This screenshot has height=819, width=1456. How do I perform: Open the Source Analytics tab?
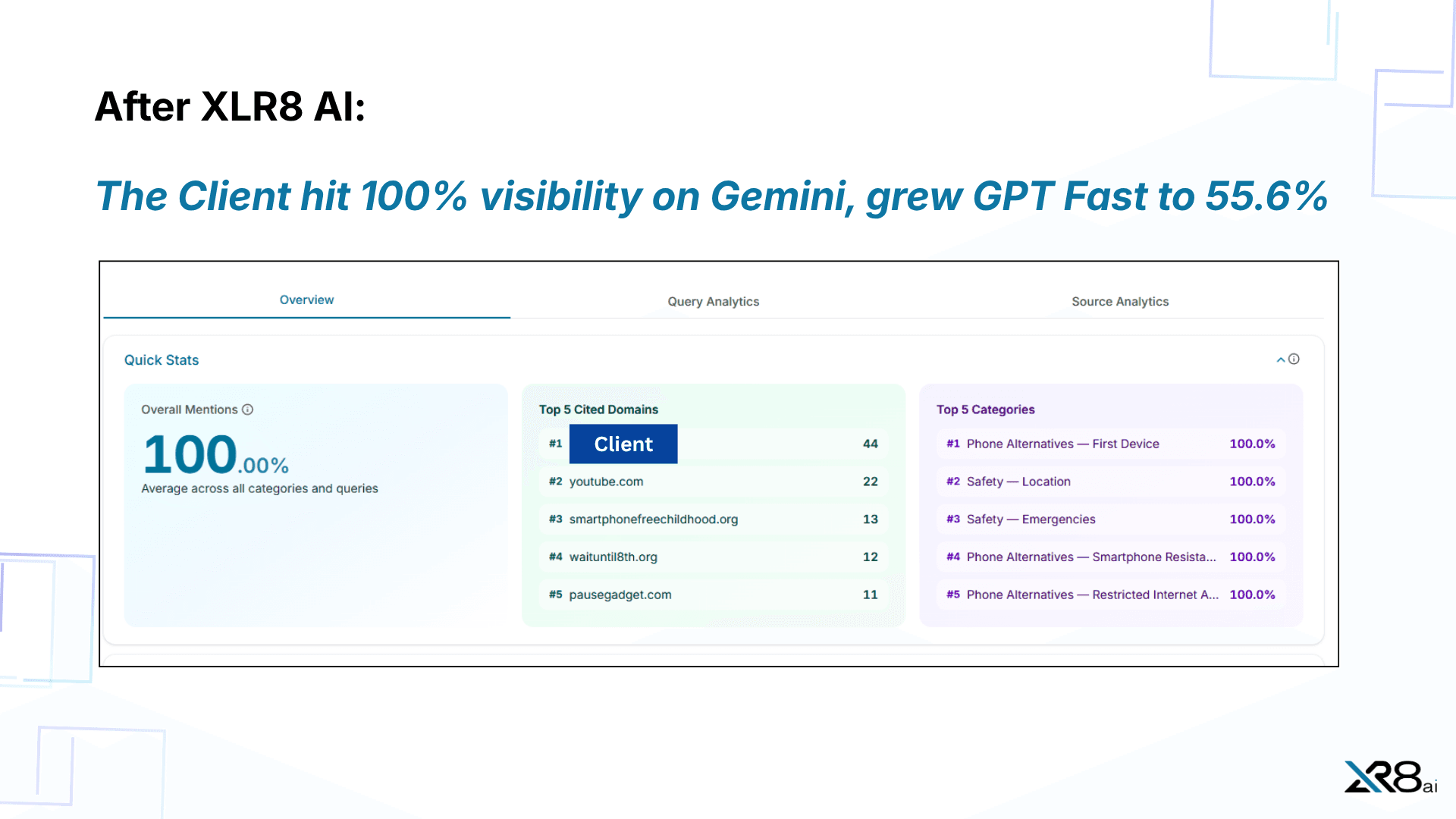(x=1120, y=301)
